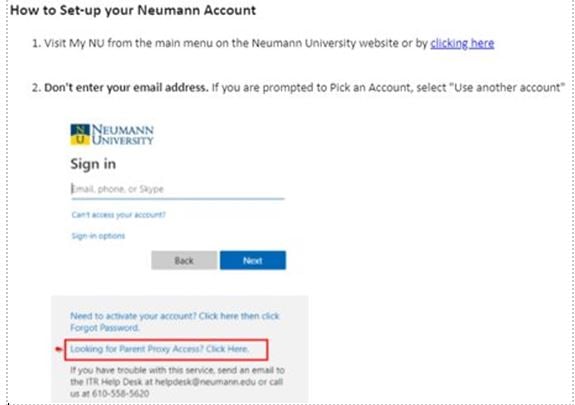Viewport: 575px width, 405px height.
Task: Click help desk phone number 610-558-5620
Action: point(120,394)
